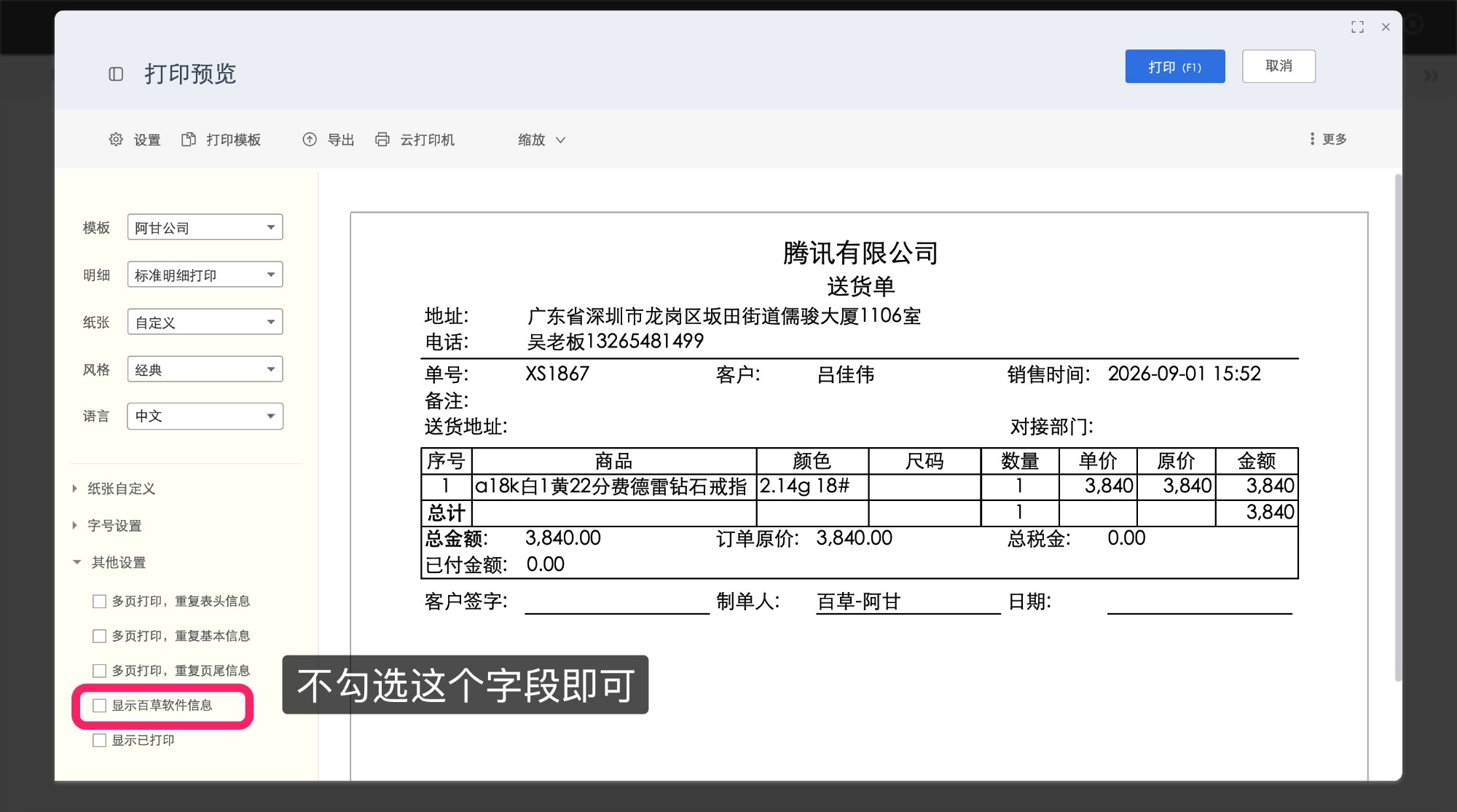
Task: Open the 纸张 dropdown showing 自定义
Action: (x=205, y=322)
